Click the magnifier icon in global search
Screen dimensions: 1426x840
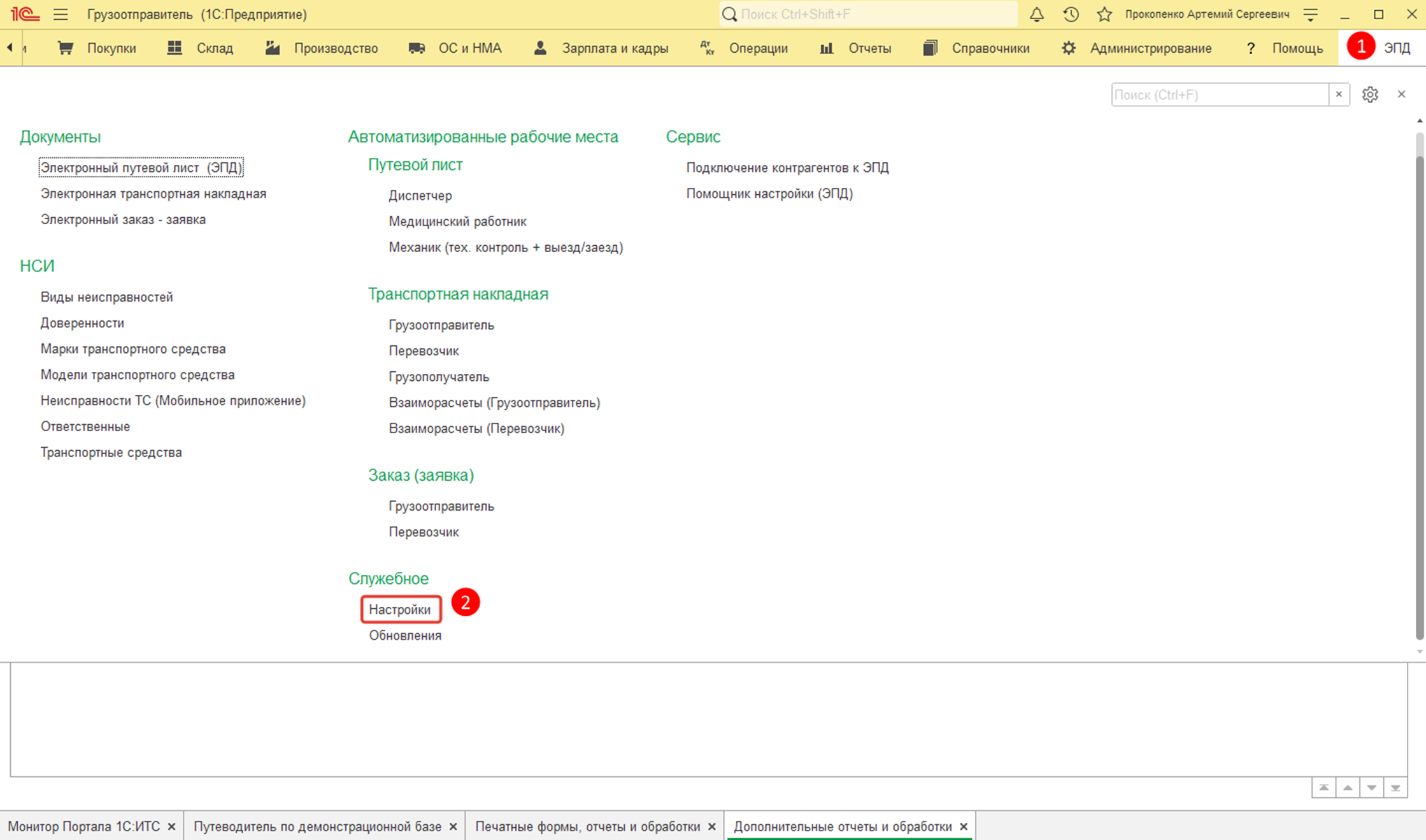coord(730,14)
